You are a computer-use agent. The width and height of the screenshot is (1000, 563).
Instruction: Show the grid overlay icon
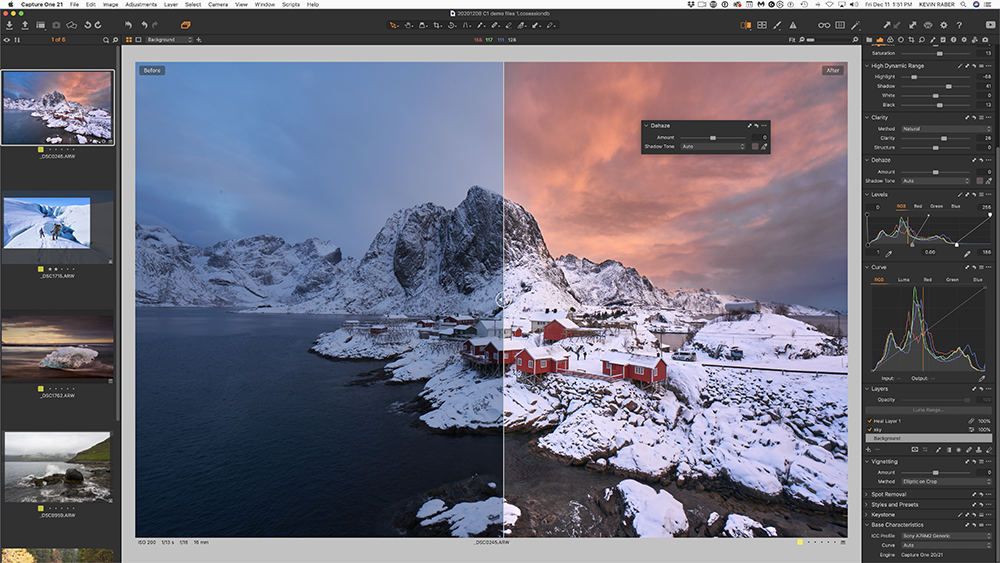click(x=840, y=24)
